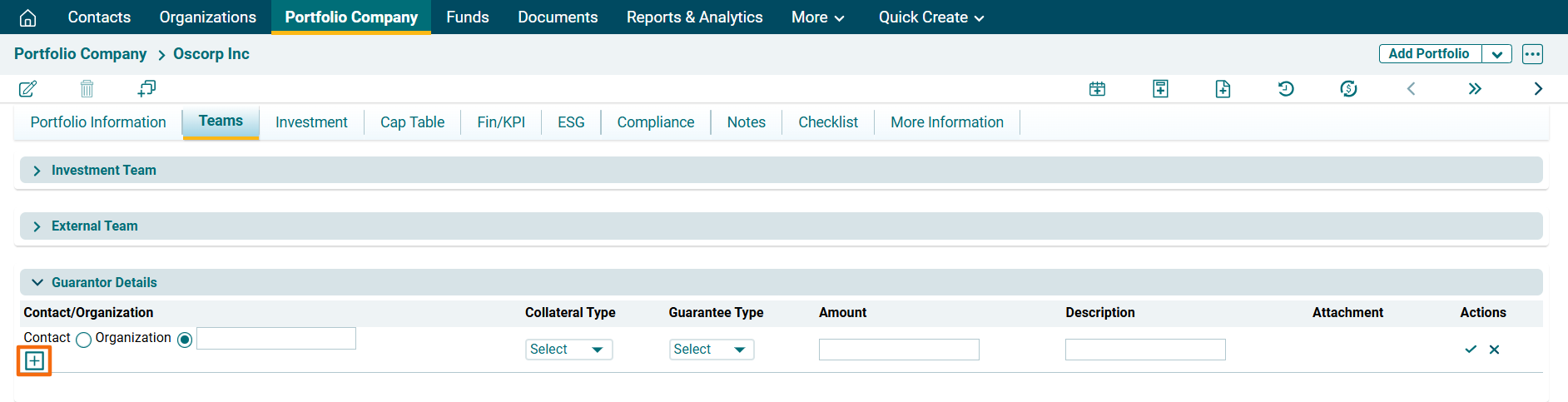Click the dollar sign refresh icon
Viewport: 1568px width, 402px height.
click(1348, 89)
